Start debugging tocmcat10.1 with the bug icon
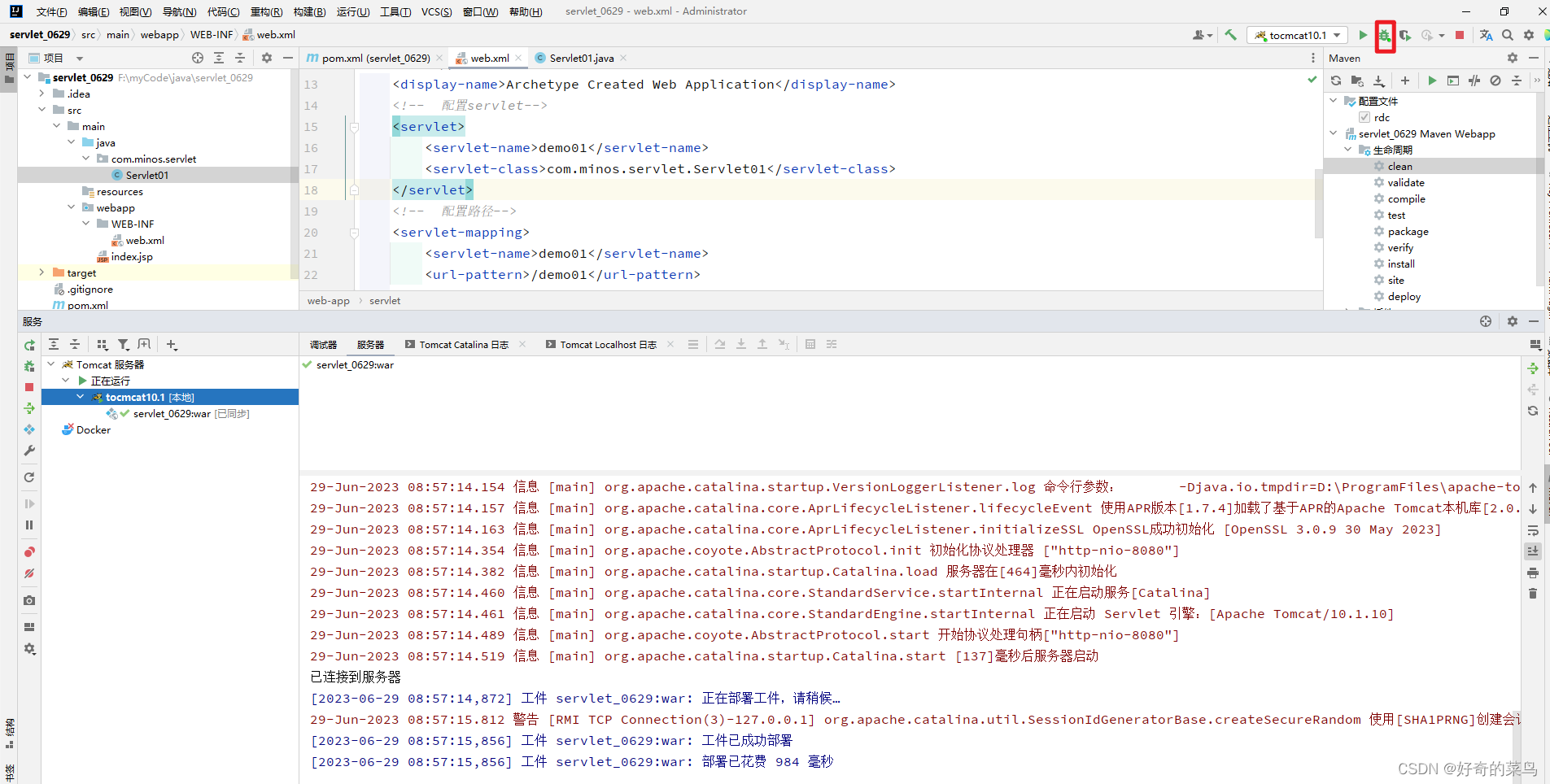 coord(1384,36)
